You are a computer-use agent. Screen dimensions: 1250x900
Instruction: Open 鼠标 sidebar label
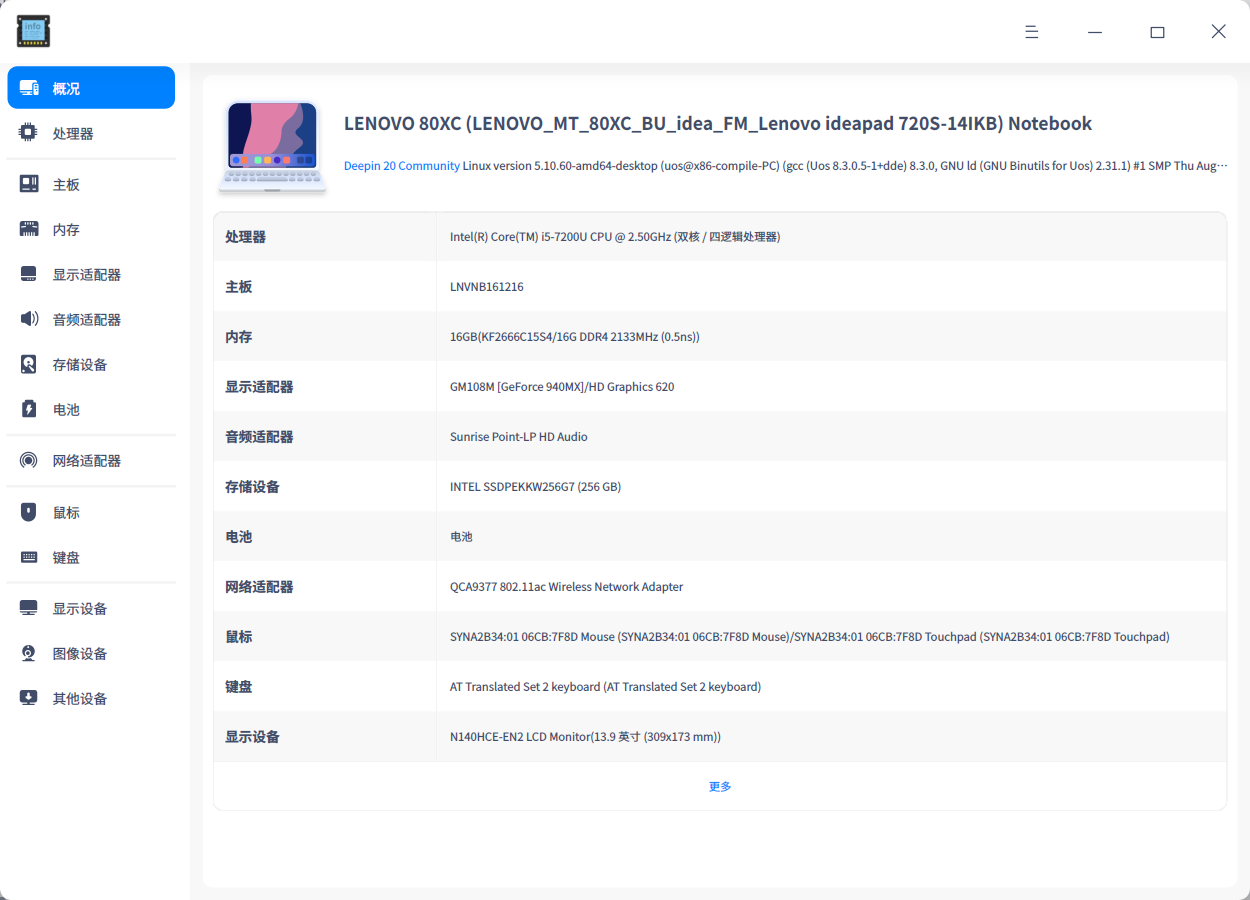66,512
